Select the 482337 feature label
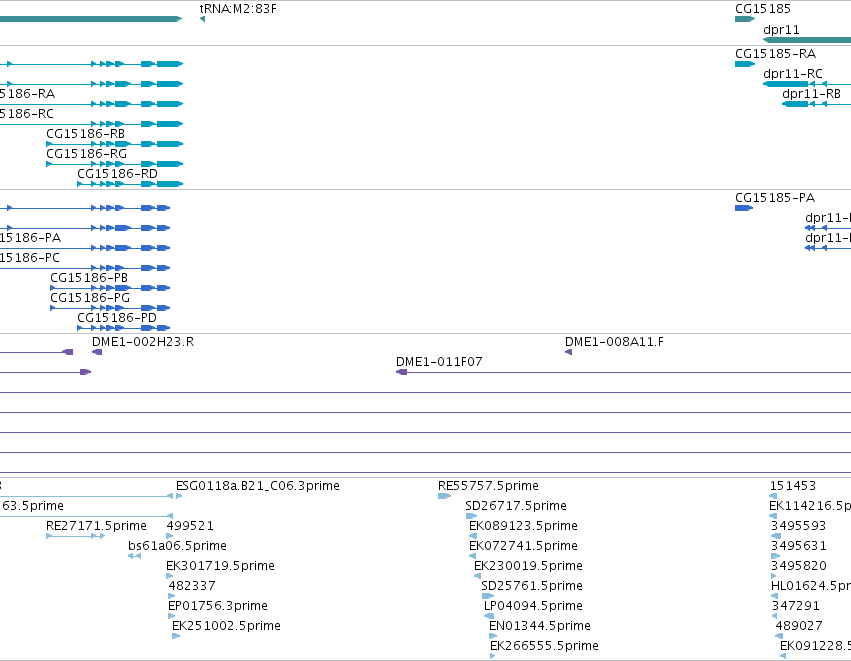 pyautogui.click(x=192, y=586)
